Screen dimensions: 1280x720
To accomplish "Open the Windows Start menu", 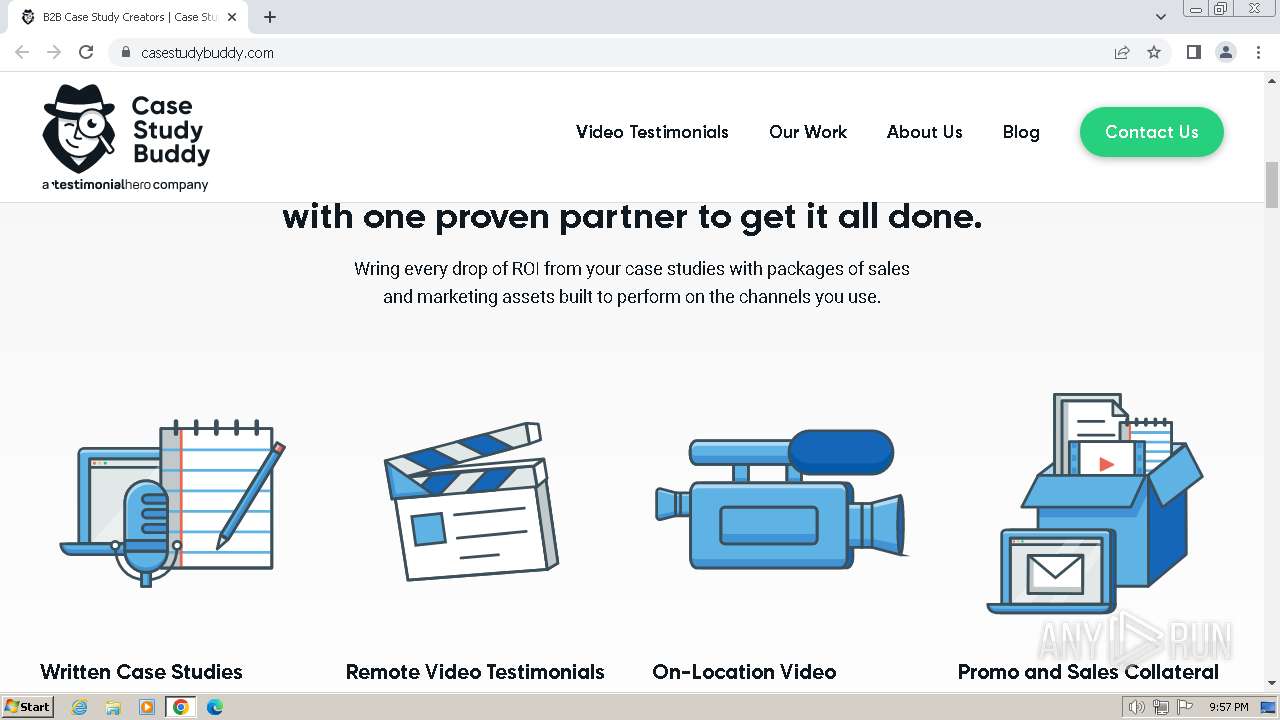I will pos(28,707).
